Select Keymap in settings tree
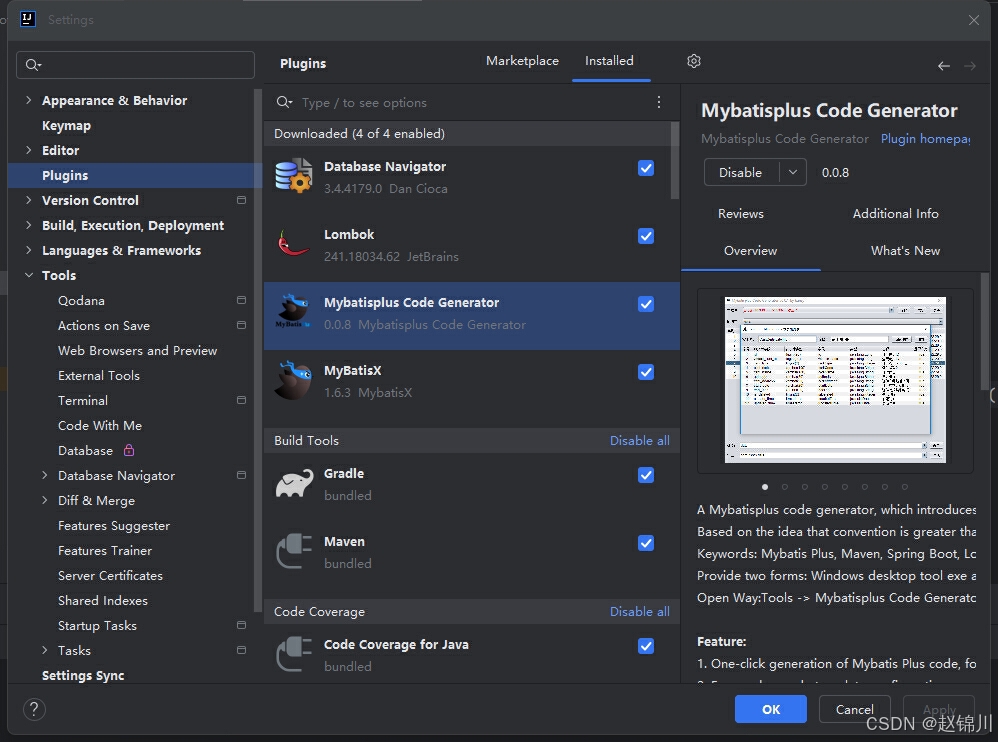998x742 pixels. tap(66, 125)
